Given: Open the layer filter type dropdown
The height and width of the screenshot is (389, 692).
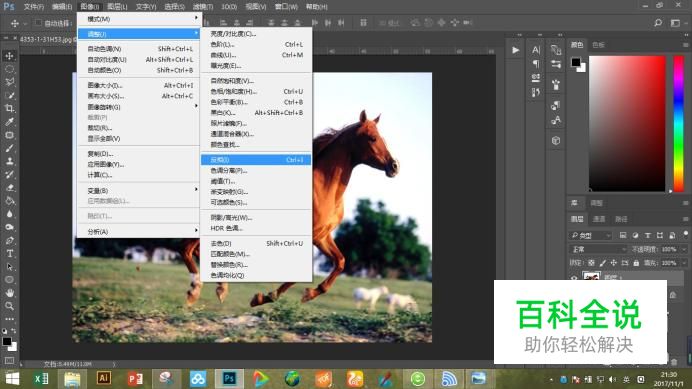Looking at the screenshot, I should [590, 235].
